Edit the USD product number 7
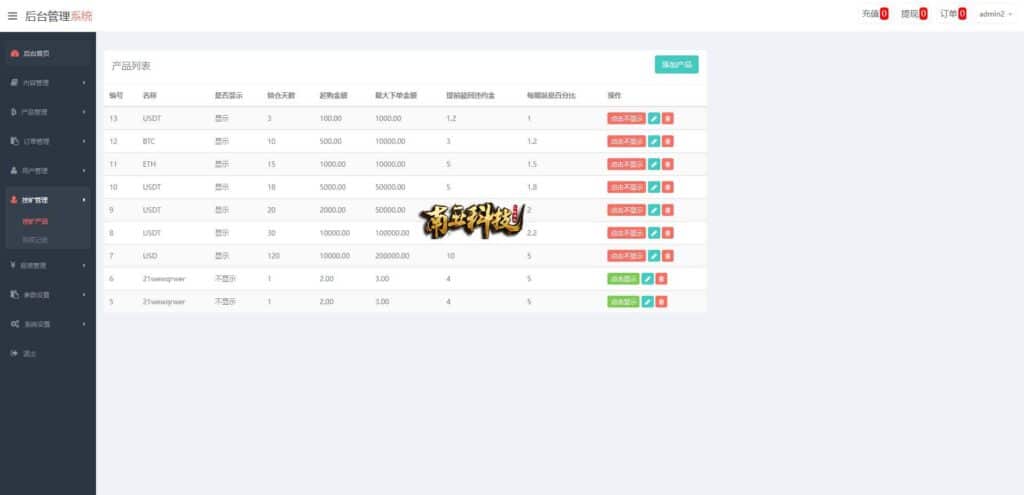Image resolution: width=1024 pixels, height=495 pixels. pos(654,255)
